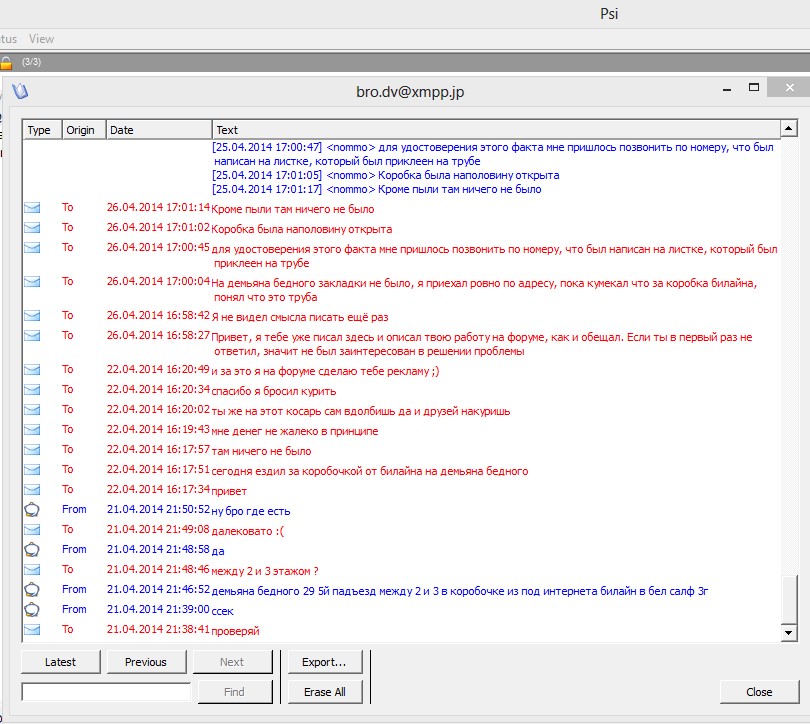Screen dimensions: 810x724
Task: Minimize the bro.dv@xmpp.jp history window
Action: click(x=727, y=89)
